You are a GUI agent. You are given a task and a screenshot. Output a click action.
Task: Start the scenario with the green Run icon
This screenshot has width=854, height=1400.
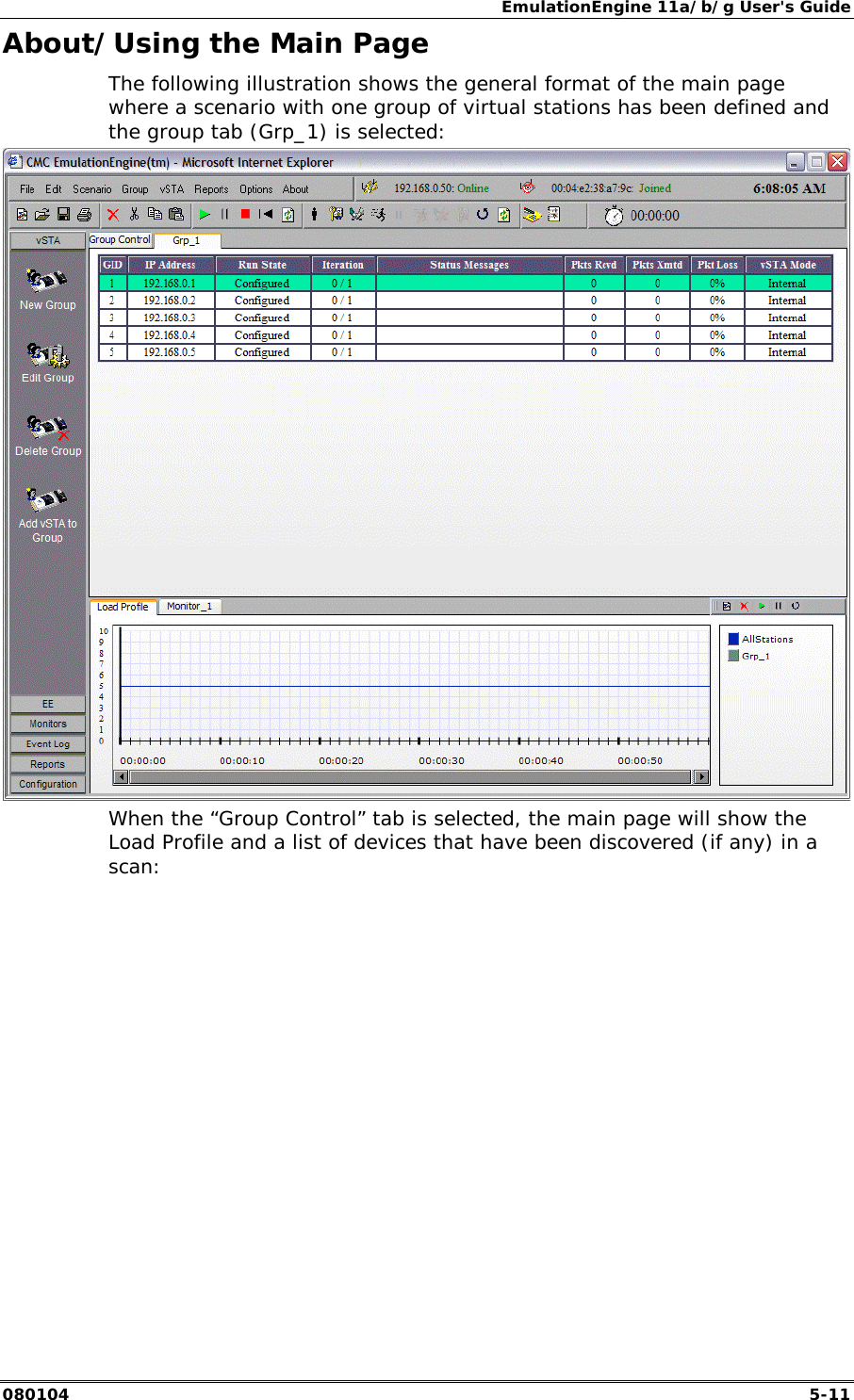coord(205,215)
